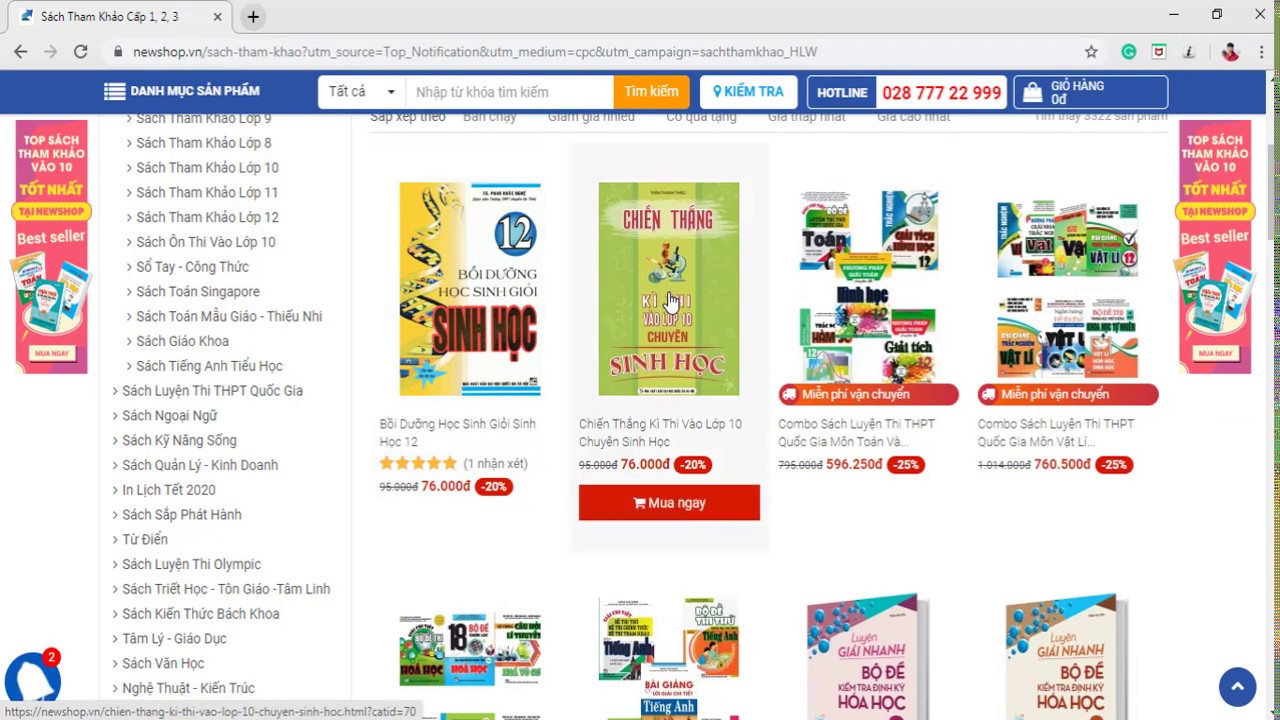The height and width of the screenshot is (720, 1280).
Task: Open the Grammarly extension icon
Action: point(1129,52)
